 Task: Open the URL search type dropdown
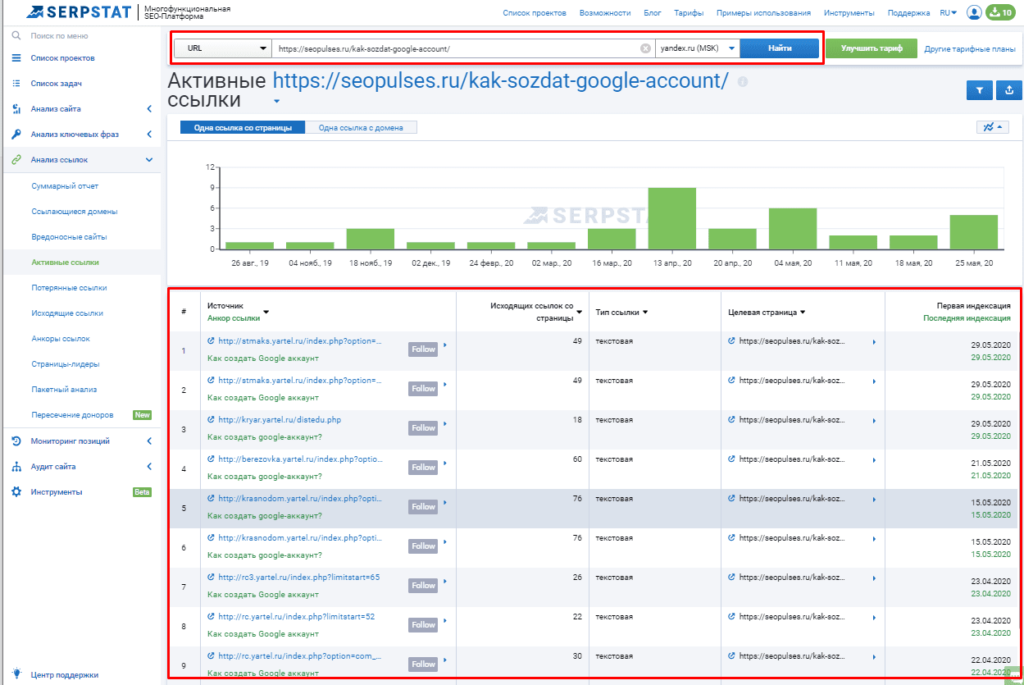pyautogui.click(x=223, y=48)
